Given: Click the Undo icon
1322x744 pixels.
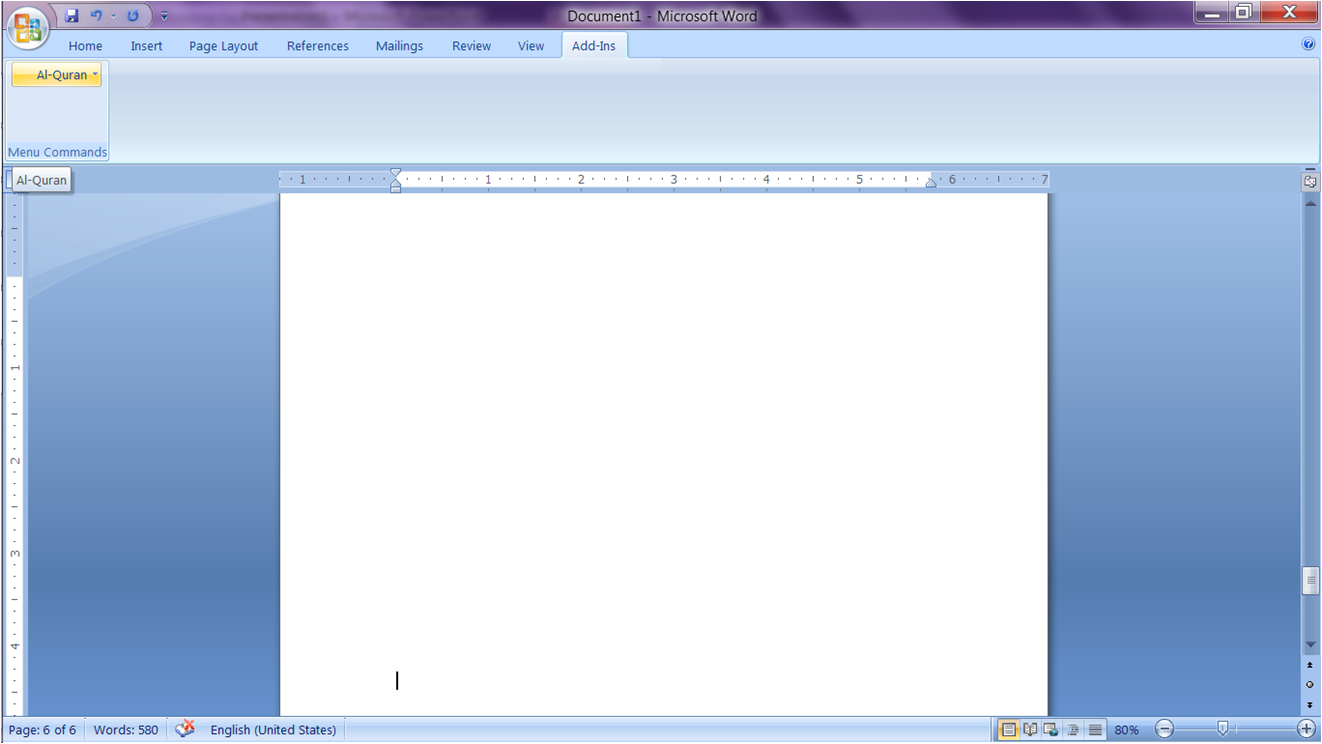Looking at the screenshot, I should pyautogui.click(x=95, y=15).
